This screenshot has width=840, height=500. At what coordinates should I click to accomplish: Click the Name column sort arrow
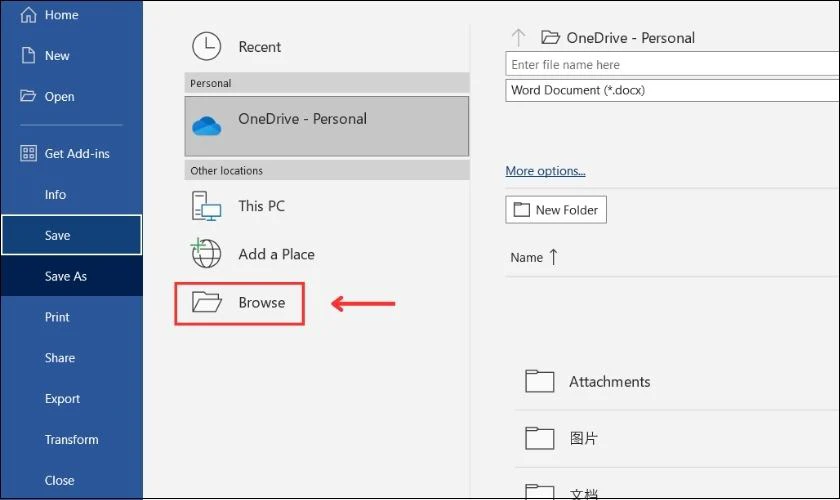[x=553, y=257]
